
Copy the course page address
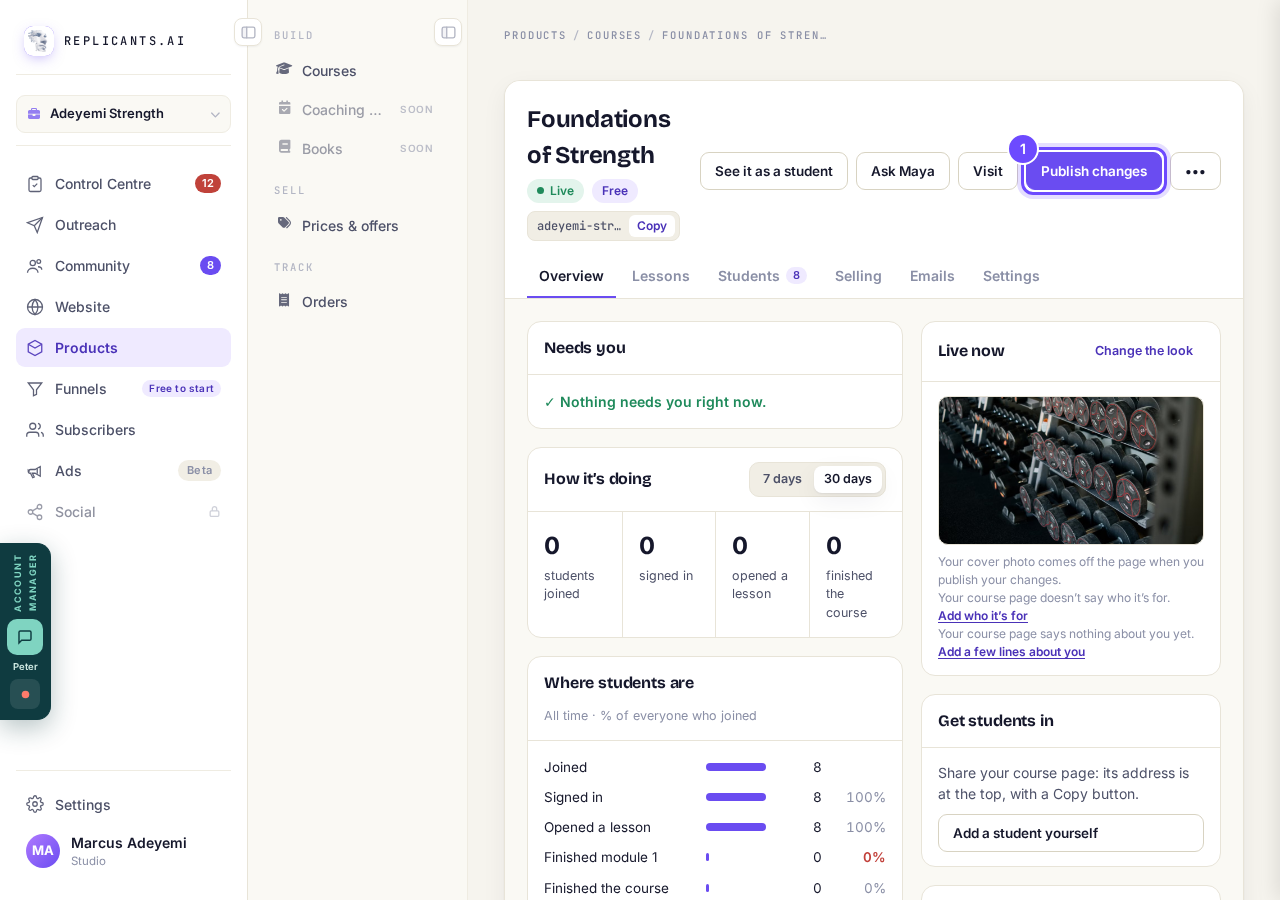pyautogui.click(x=652, y=226)
